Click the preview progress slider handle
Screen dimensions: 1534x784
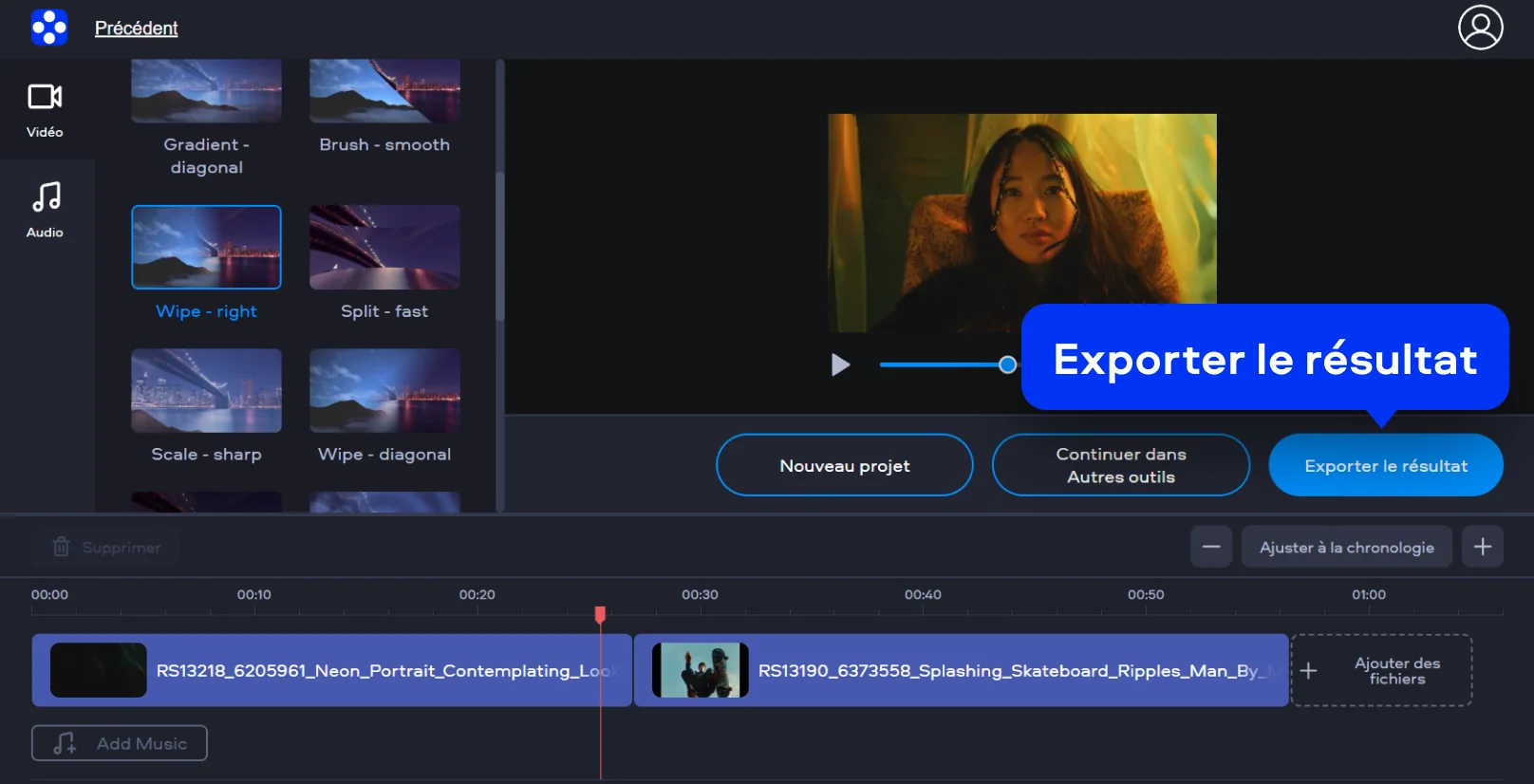point(1007,364)
